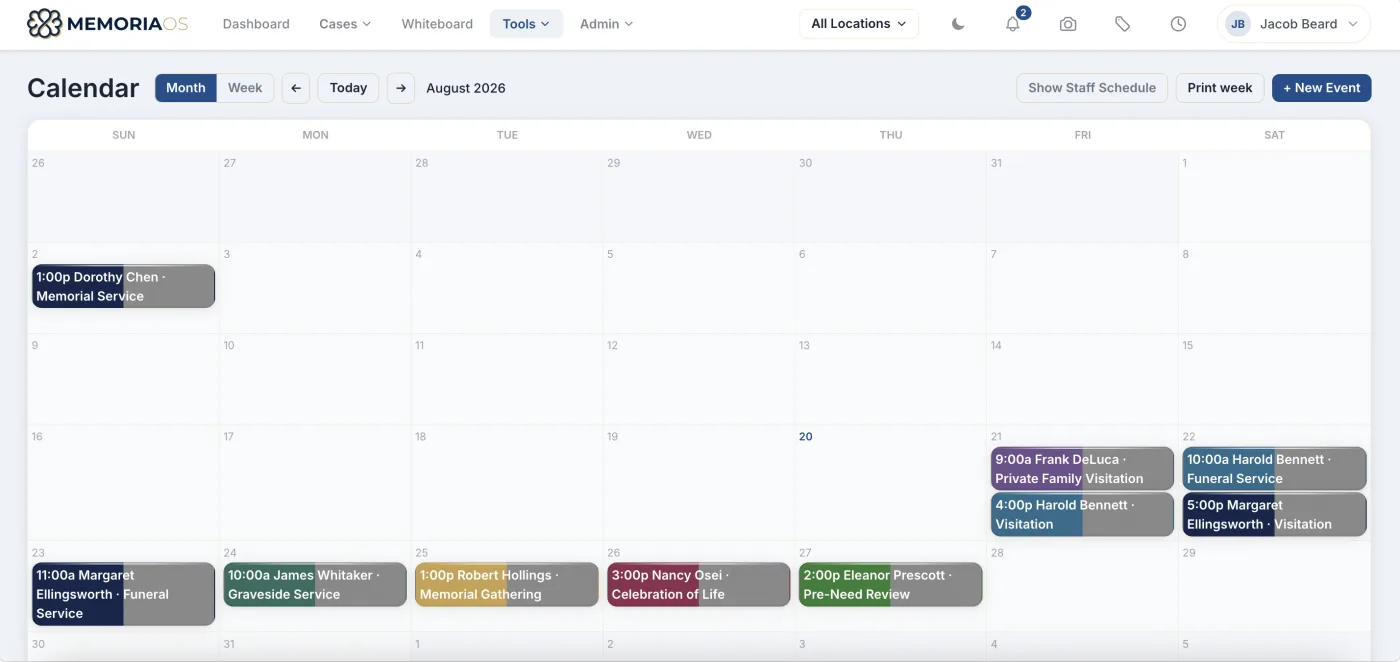
Task: Open Harold Bennett 4:00p Visitation event
Action: pyautogui.click(x=1082, y=515)
